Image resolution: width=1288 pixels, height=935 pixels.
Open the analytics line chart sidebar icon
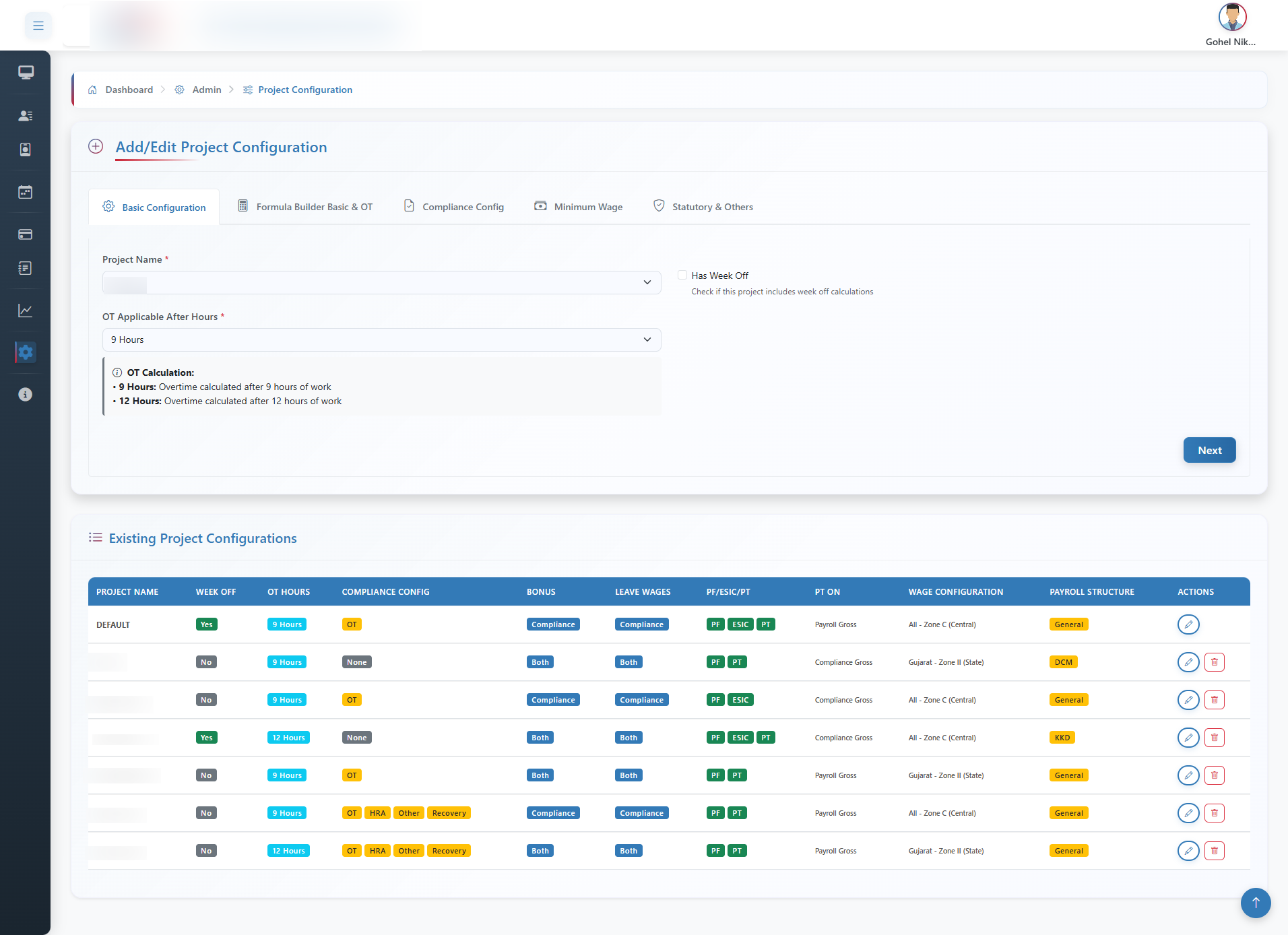tap(26, 310)
